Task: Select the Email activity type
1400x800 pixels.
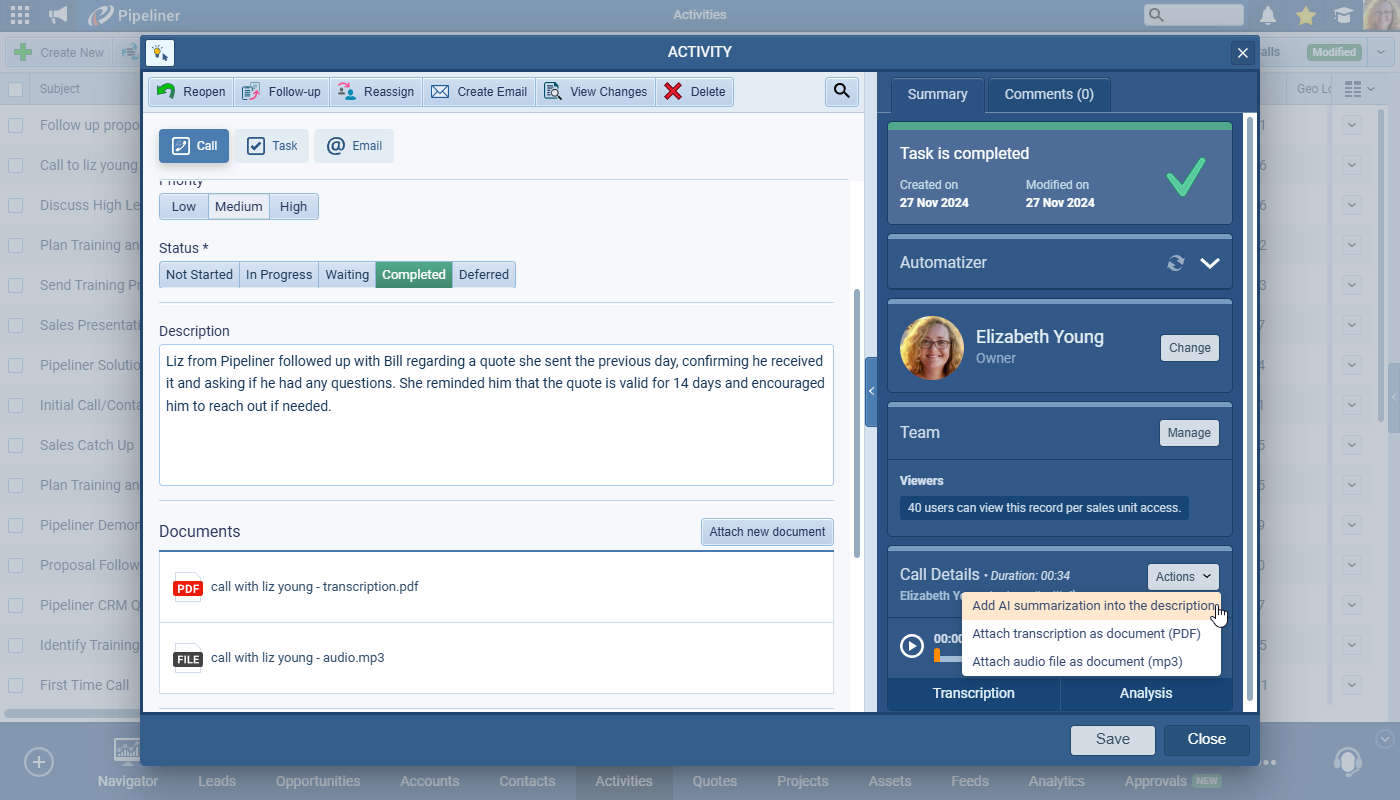Action: click(354, 146)
